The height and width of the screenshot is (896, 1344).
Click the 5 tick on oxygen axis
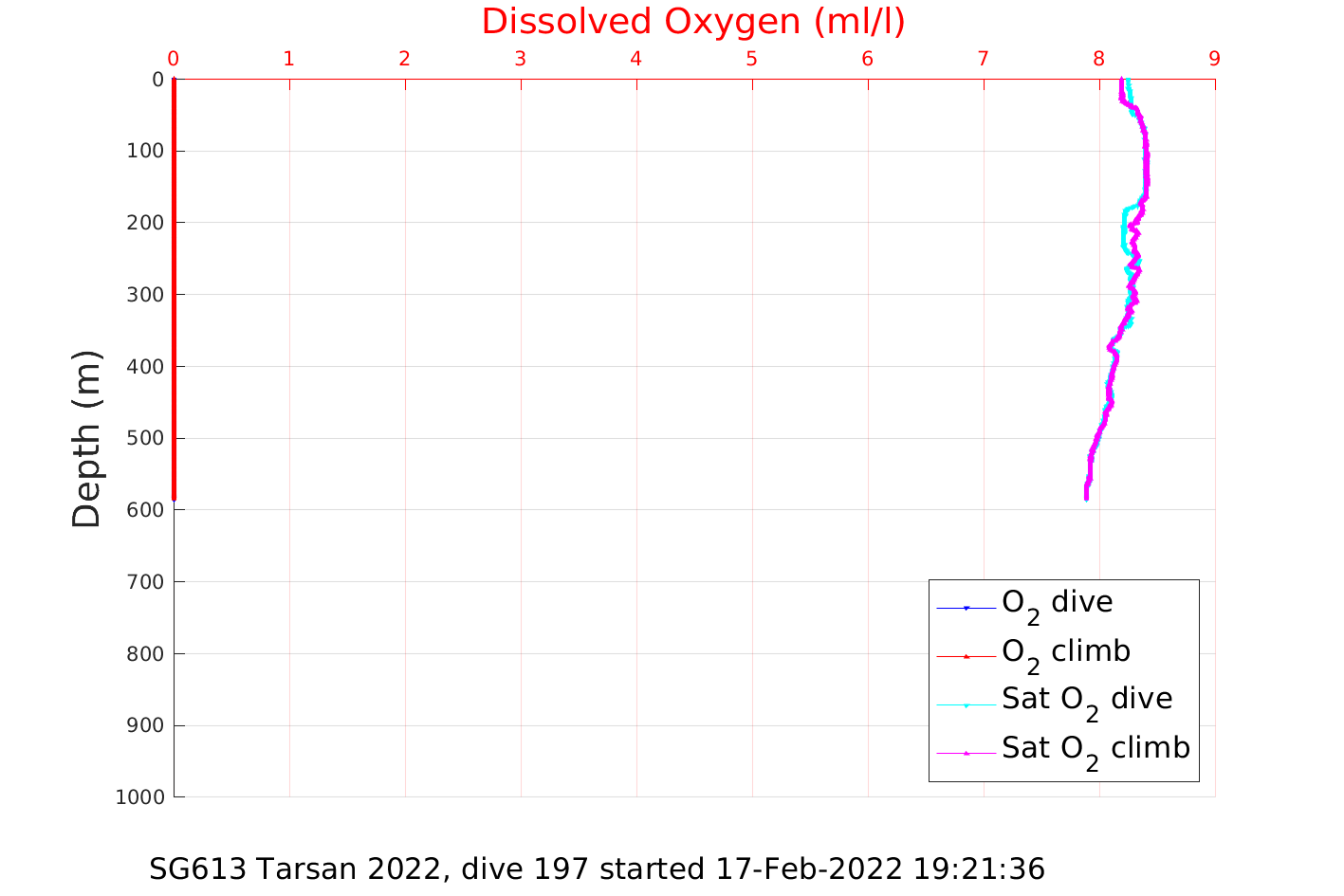[751, 59]
